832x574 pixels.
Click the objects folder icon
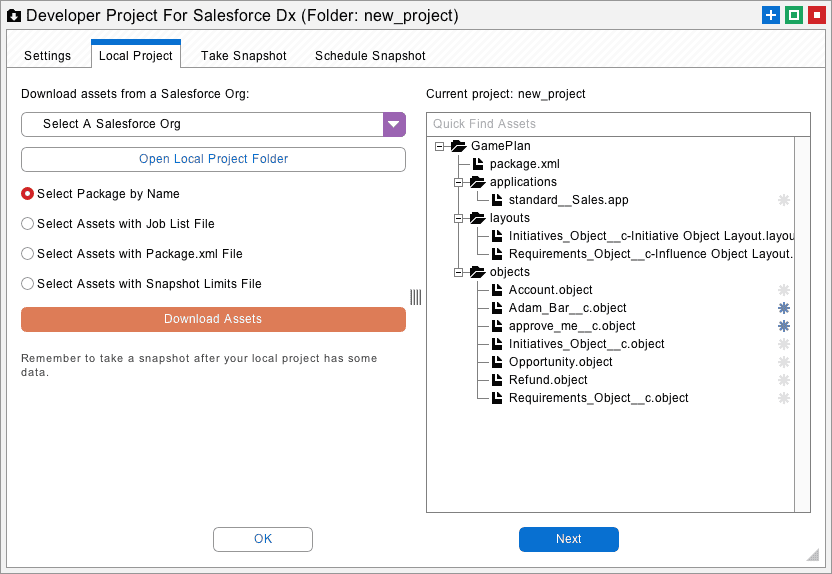[x=478, y=272]
